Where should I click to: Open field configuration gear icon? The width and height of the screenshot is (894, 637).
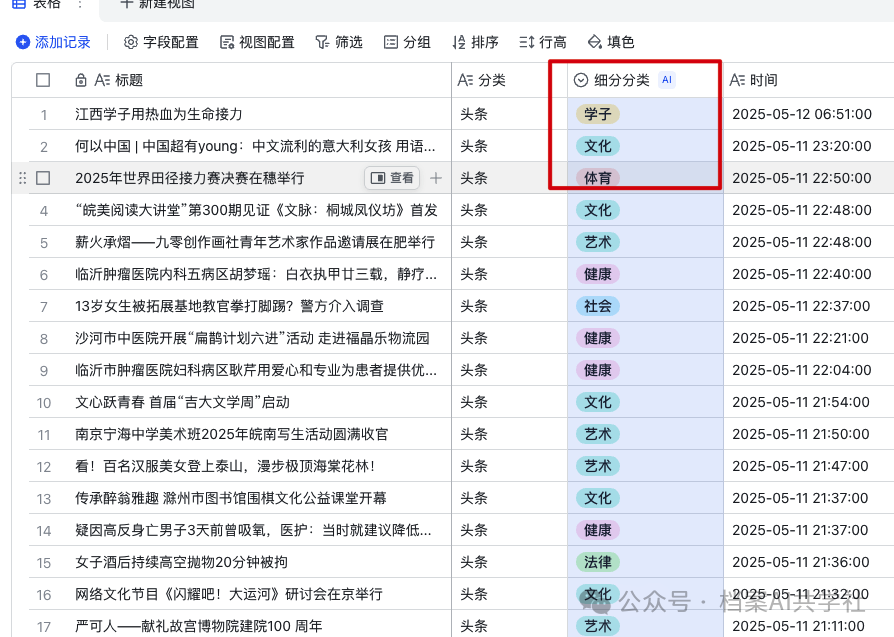pyautogui.click(x=131, y=42)
